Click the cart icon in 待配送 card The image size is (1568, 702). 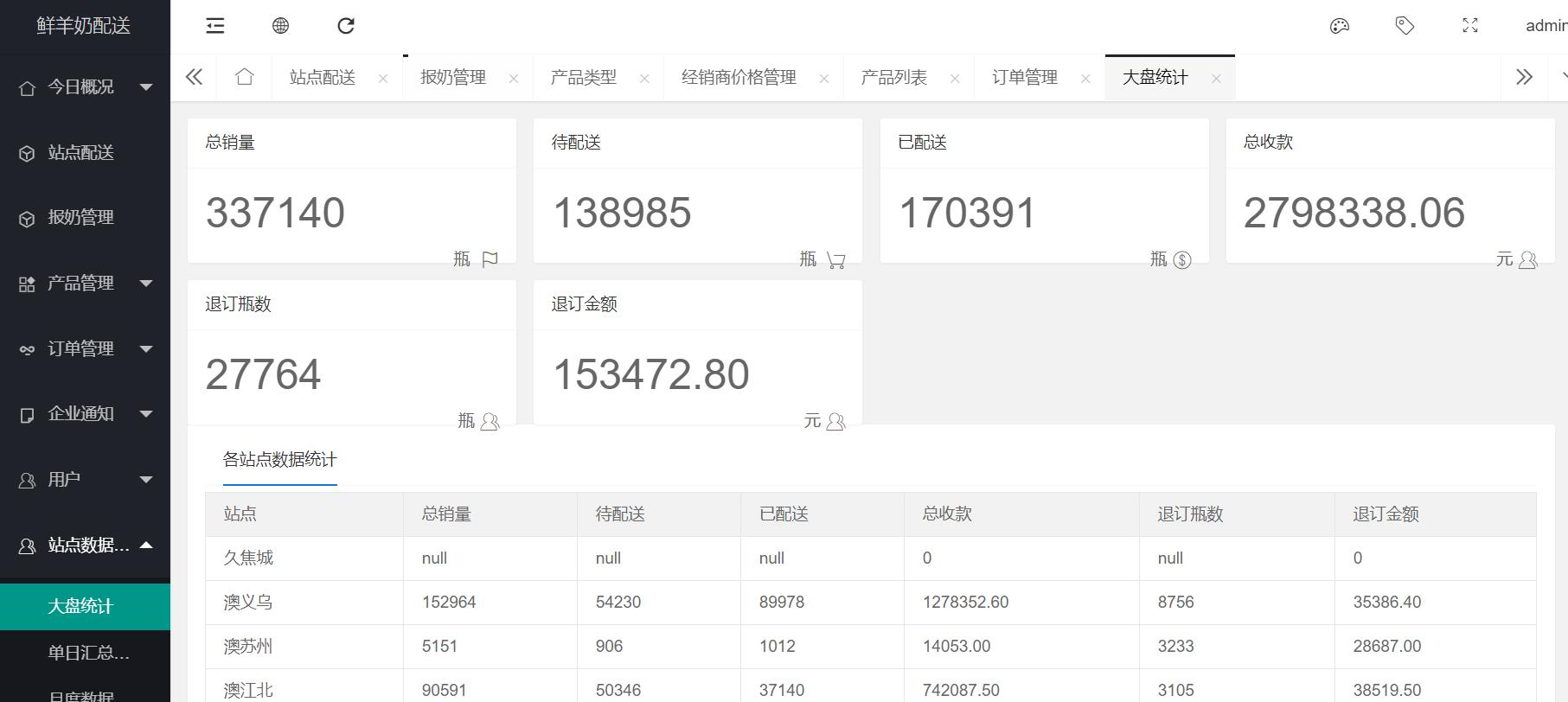835,259
